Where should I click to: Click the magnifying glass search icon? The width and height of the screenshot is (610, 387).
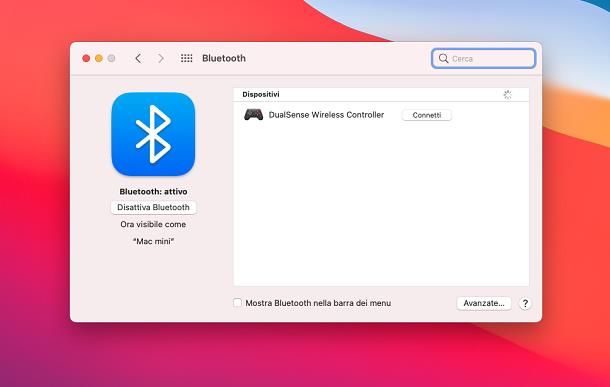pyautogui.click(x=443, y=58)
